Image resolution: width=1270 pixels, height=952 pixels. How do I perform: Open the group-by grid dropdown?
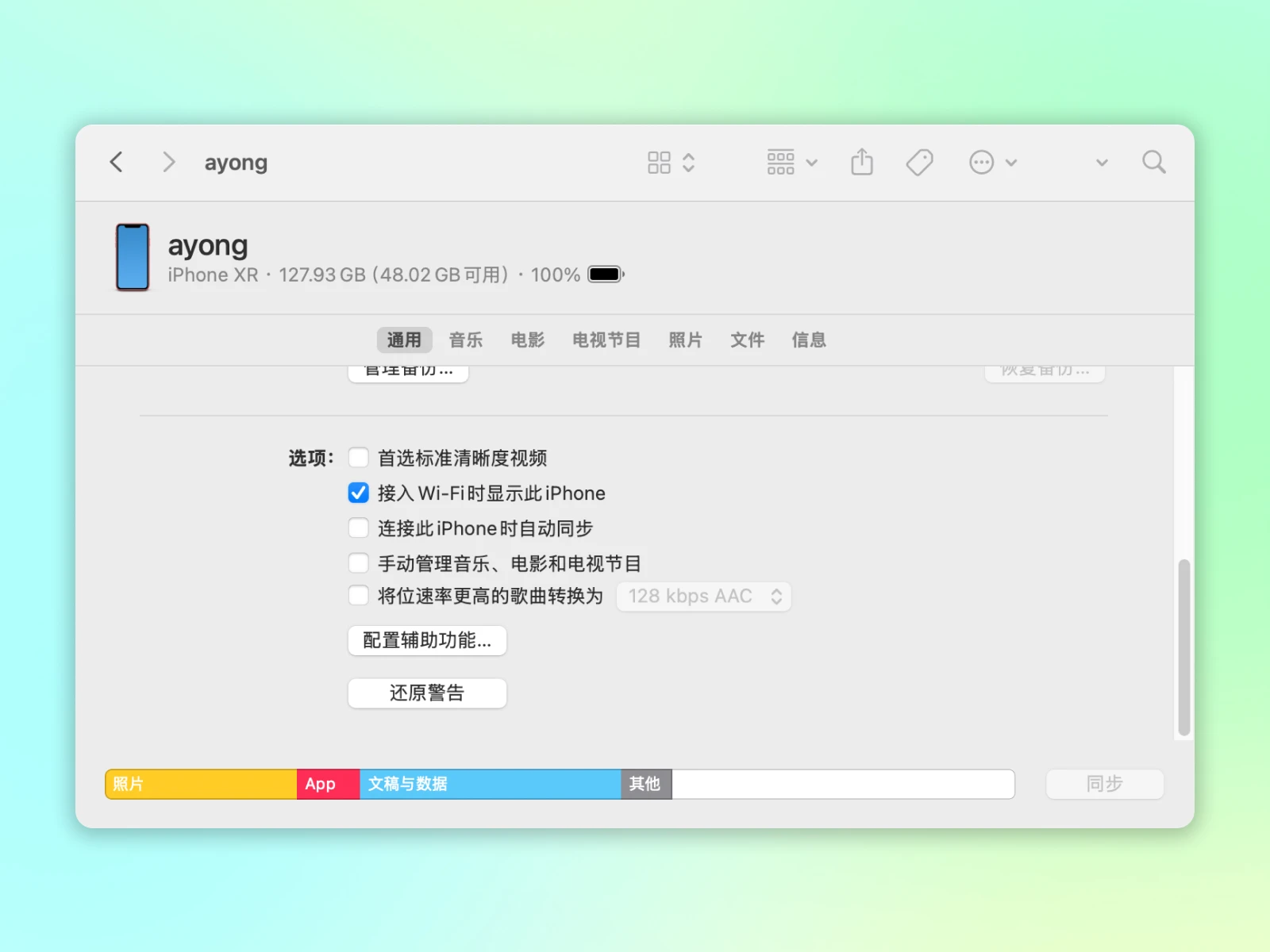pyautogui.click(x=791, y=163)
